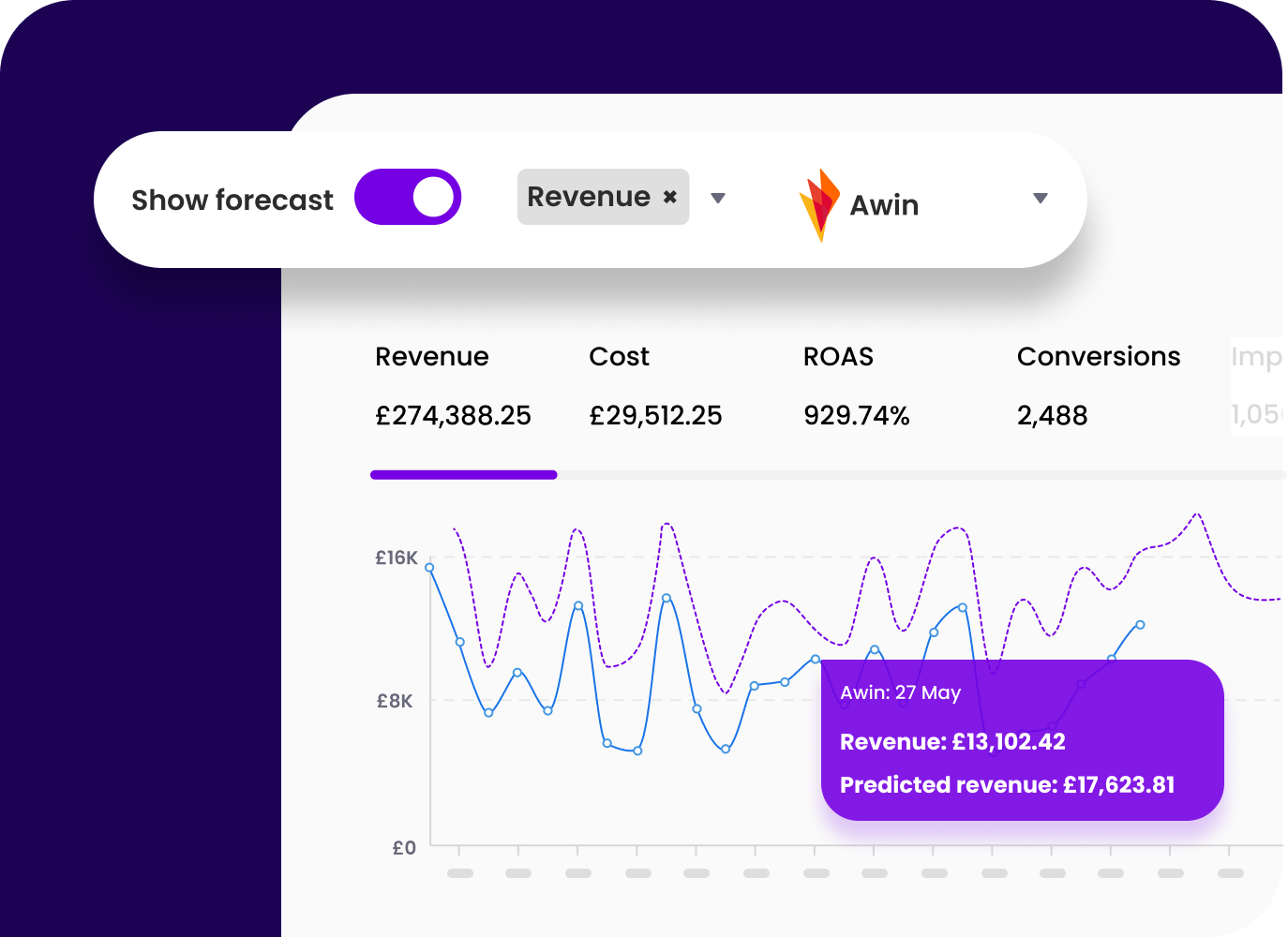The width and height of the screenshot is (1288, 937).
Task: Click the Awin flame logo icon
Action: pos(818,204)
